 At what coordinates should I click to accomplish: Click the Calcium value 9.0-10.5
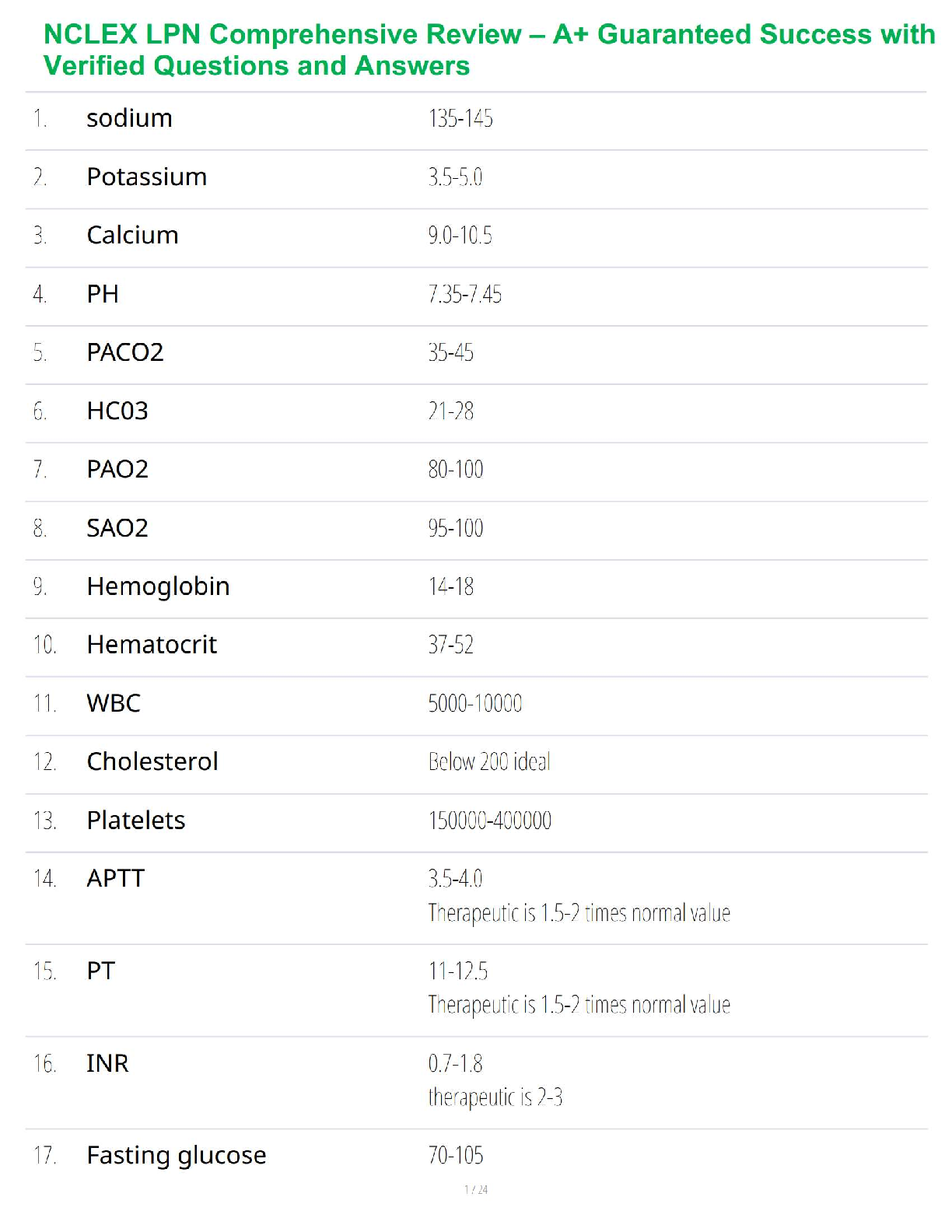point(460,236)
